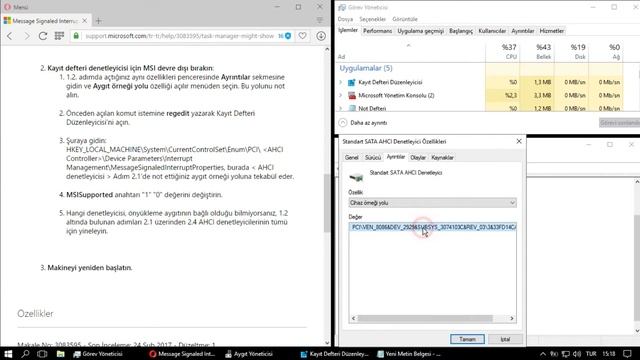Click the SATA AHCI device icon

(x=356, y=178)
